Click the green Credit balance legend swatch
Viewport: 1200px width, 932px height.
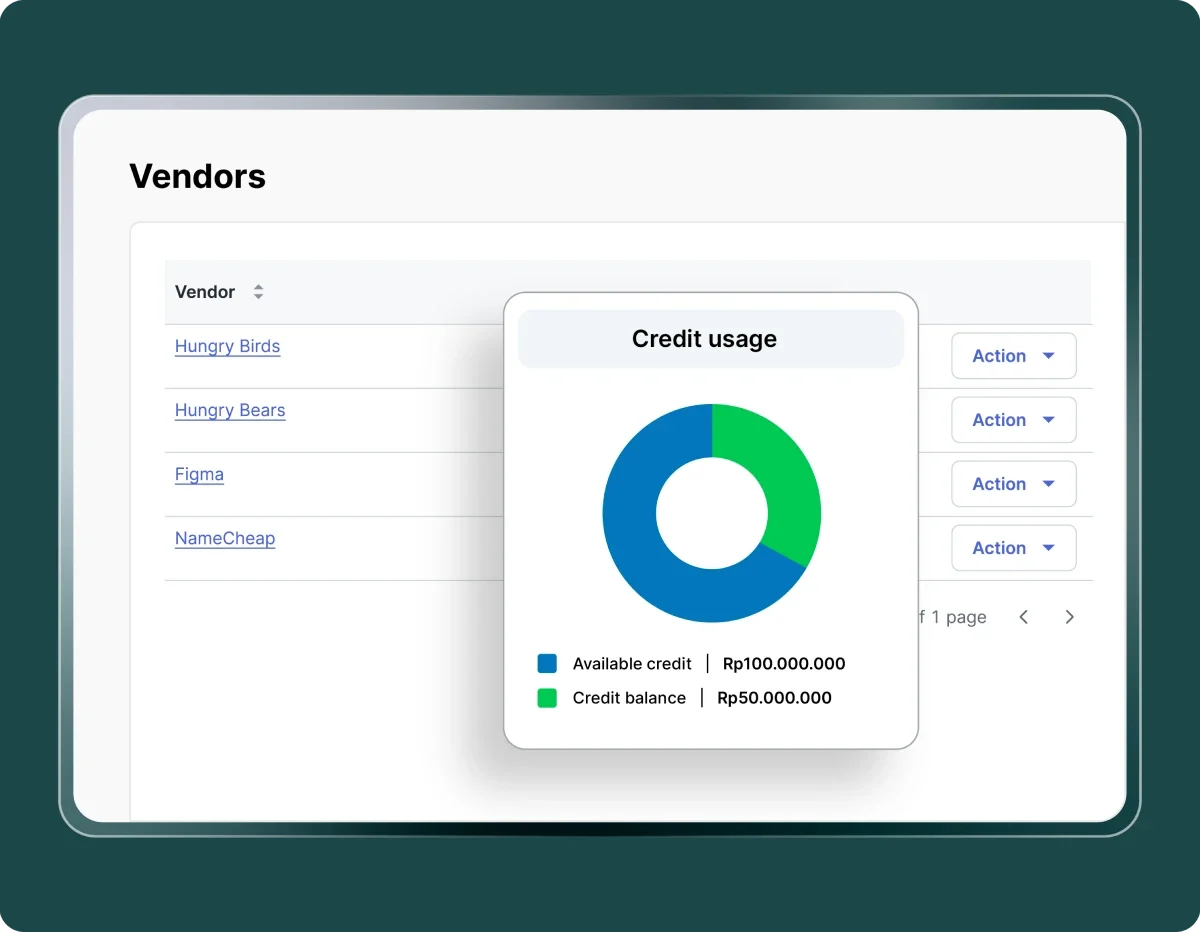coord(547,698)
